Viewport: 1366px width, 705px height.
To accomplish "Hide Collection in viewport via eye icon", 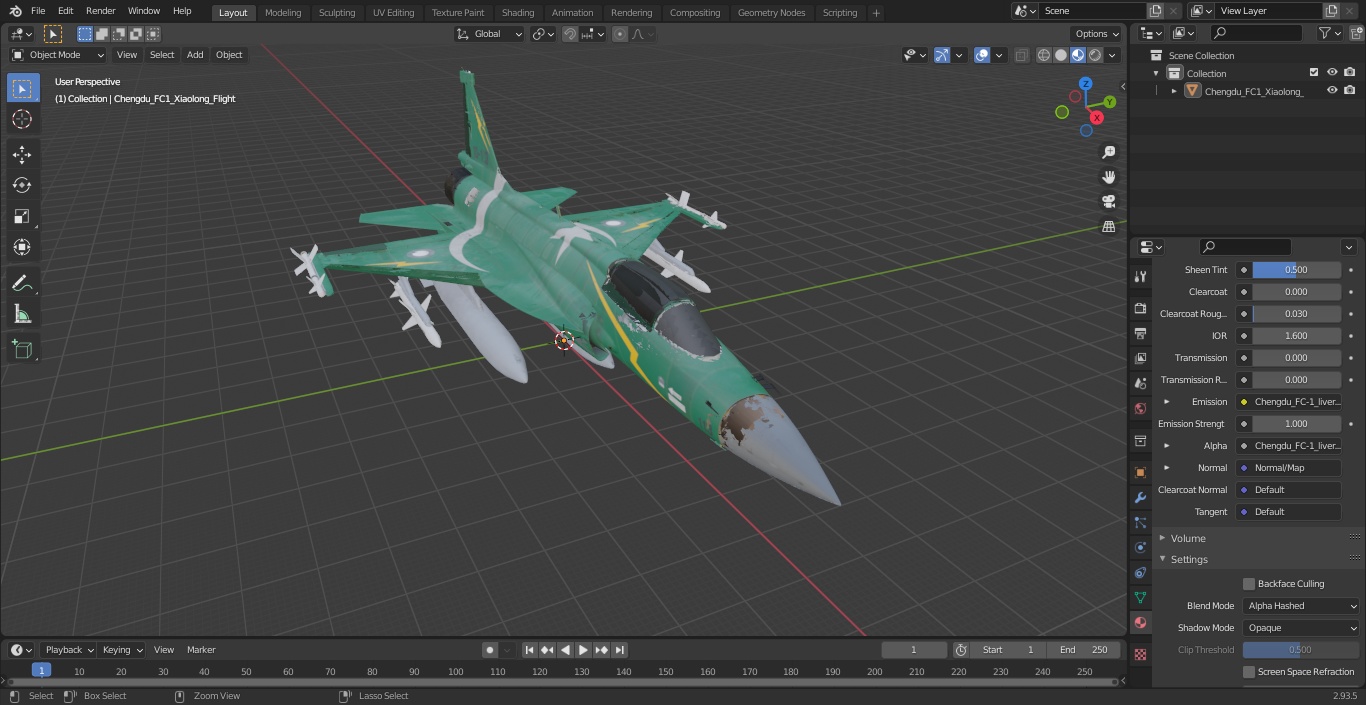I will (x=1332, y=73).
